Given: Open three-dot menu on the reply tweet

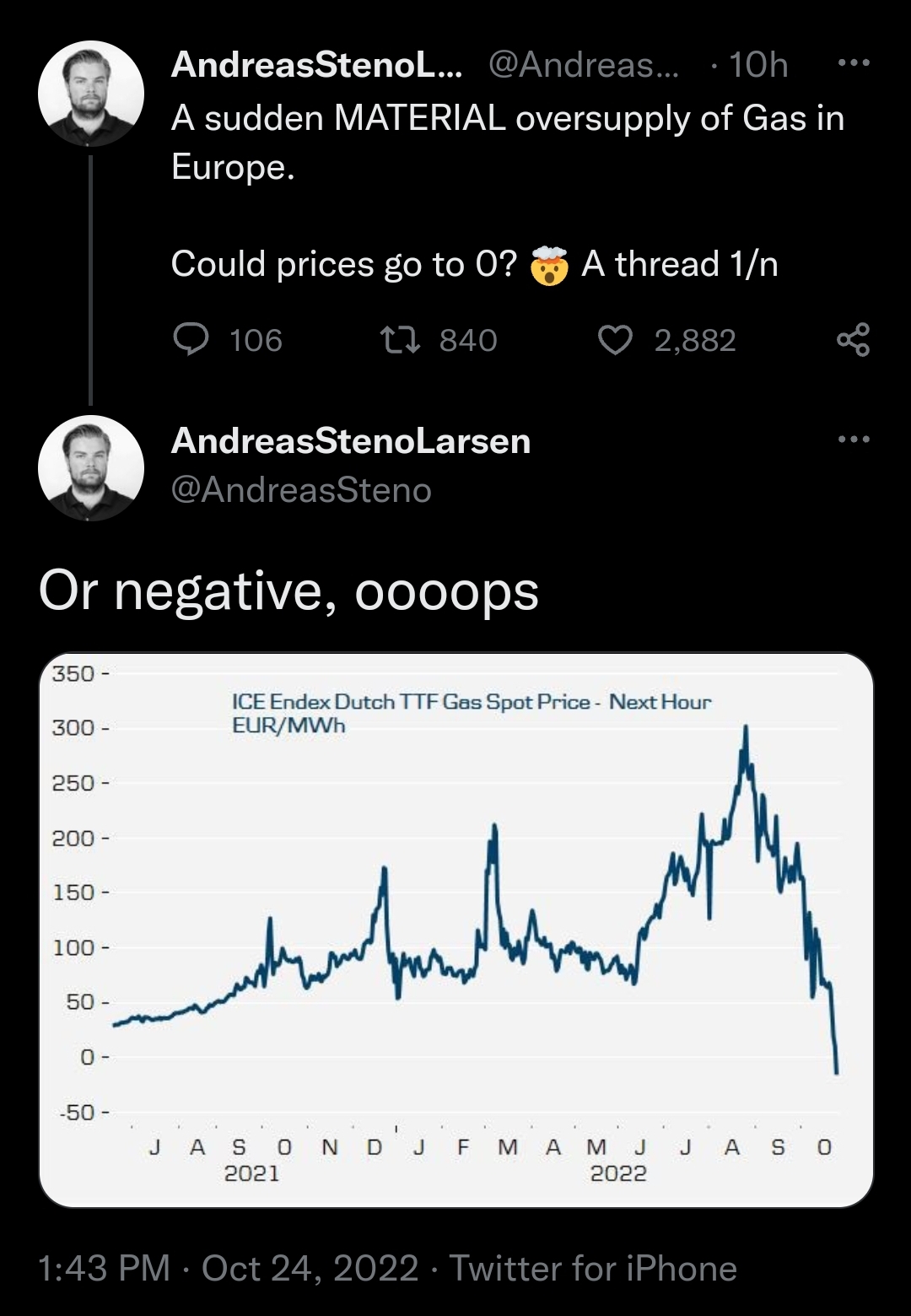Looking at the screenshot, I should [x=853, y=440].
